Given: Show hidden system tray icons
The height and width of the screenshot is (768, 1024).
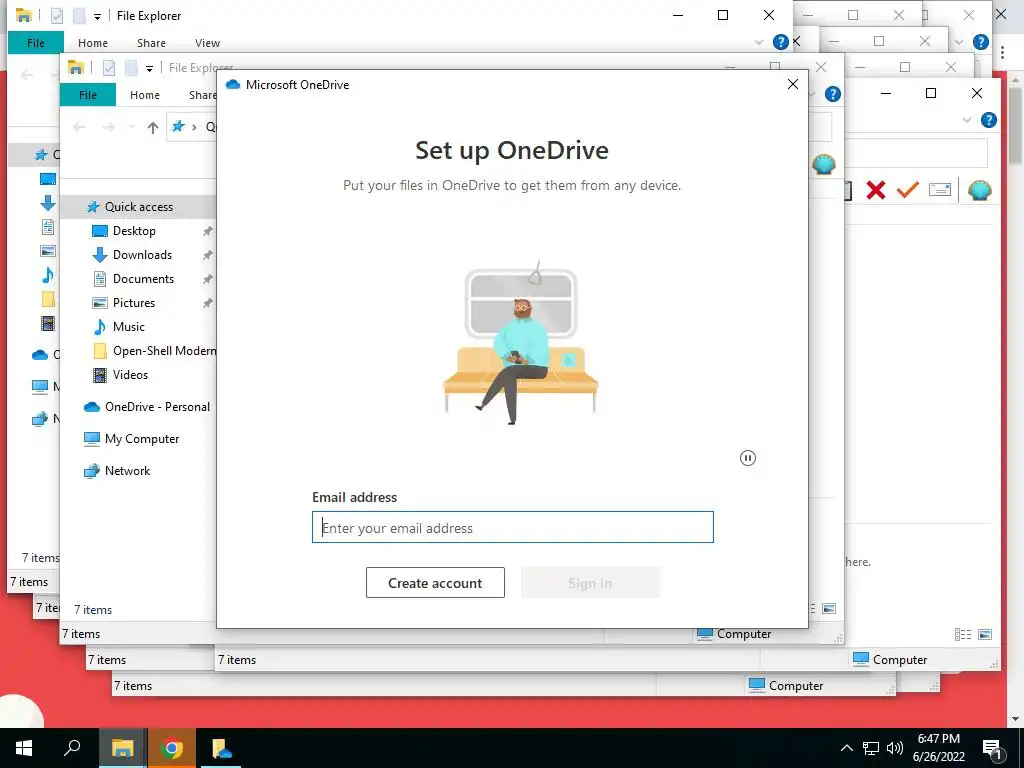Looking at the screenshot, I should [846, 748].
